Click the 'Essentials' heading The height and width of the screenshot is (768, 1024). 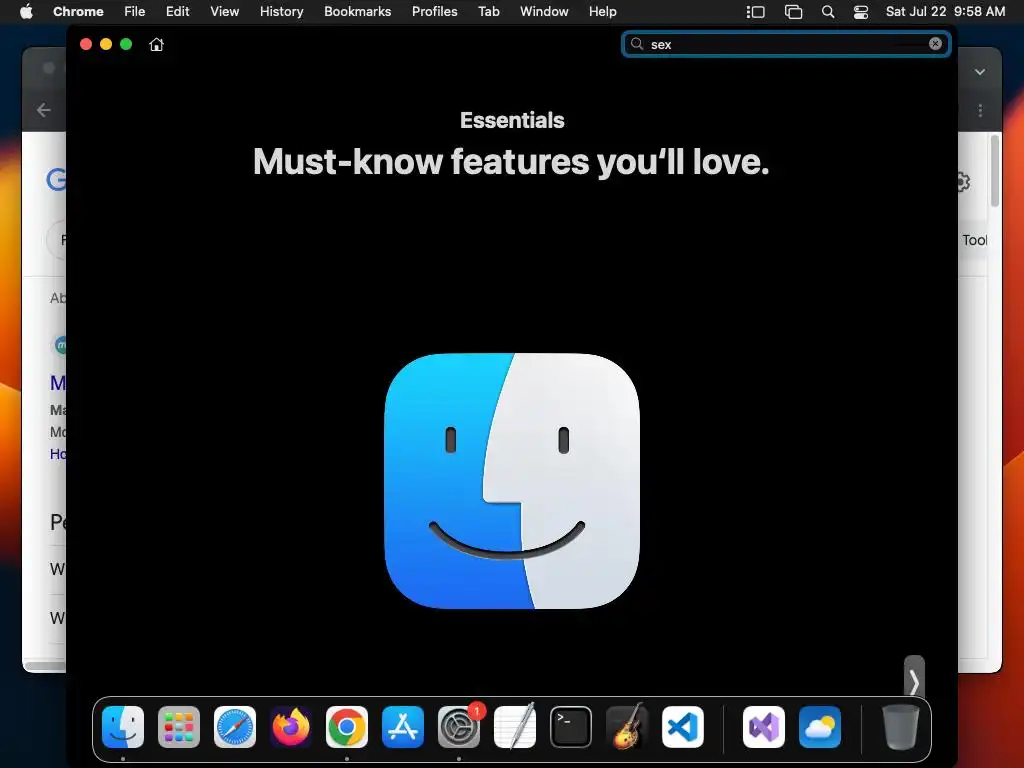512,120
